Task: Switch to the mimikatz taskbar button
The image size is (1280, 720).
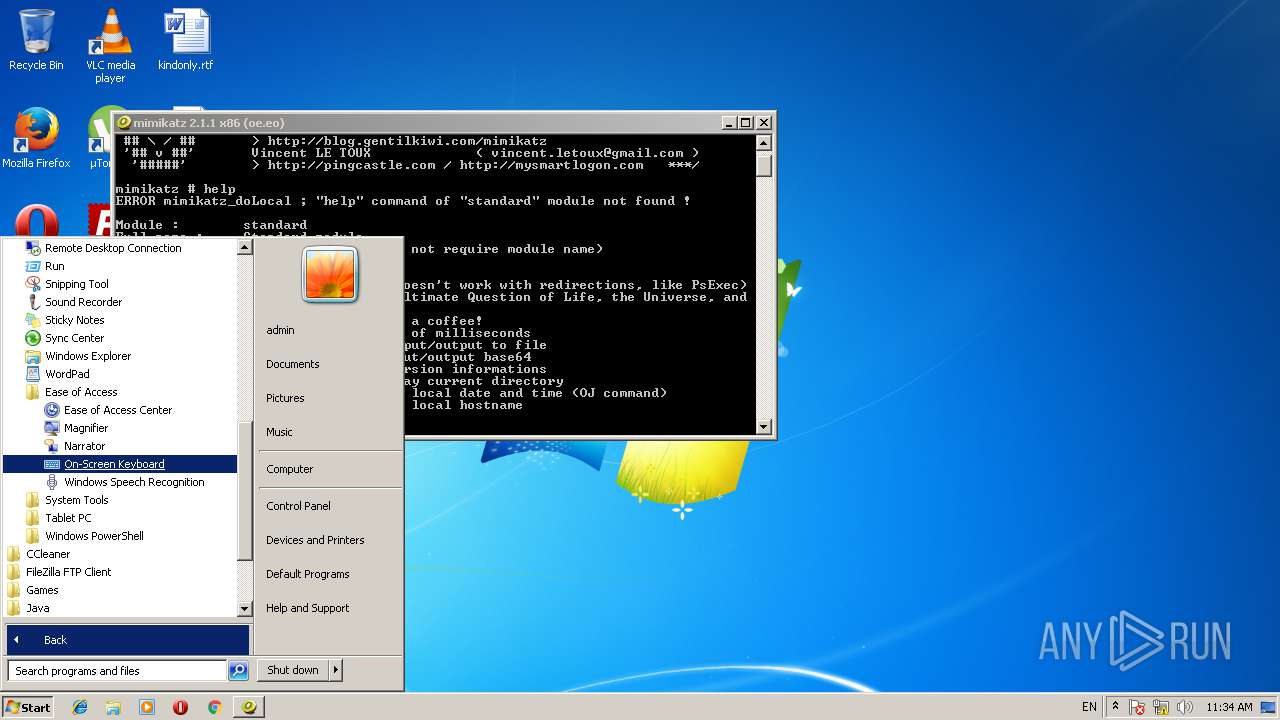Action: point(249,707)
